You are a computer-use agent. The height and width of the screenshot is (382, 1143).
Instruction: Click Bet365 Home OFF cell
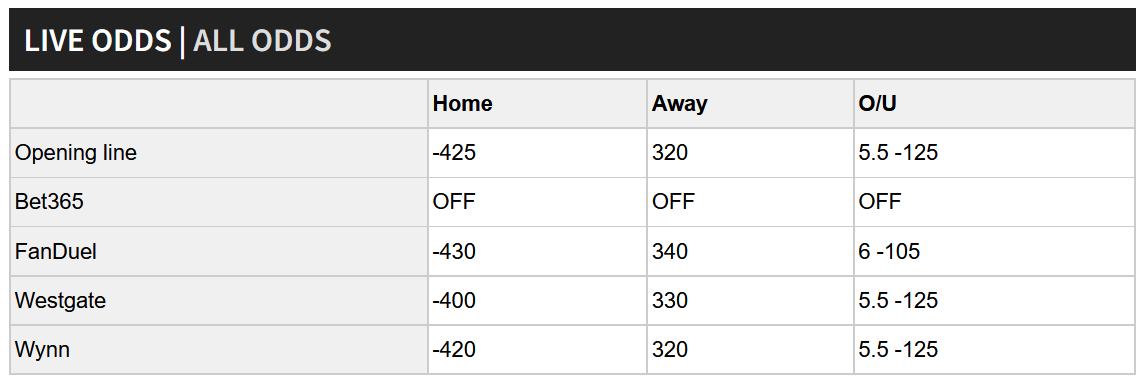[x=454, y=202]
